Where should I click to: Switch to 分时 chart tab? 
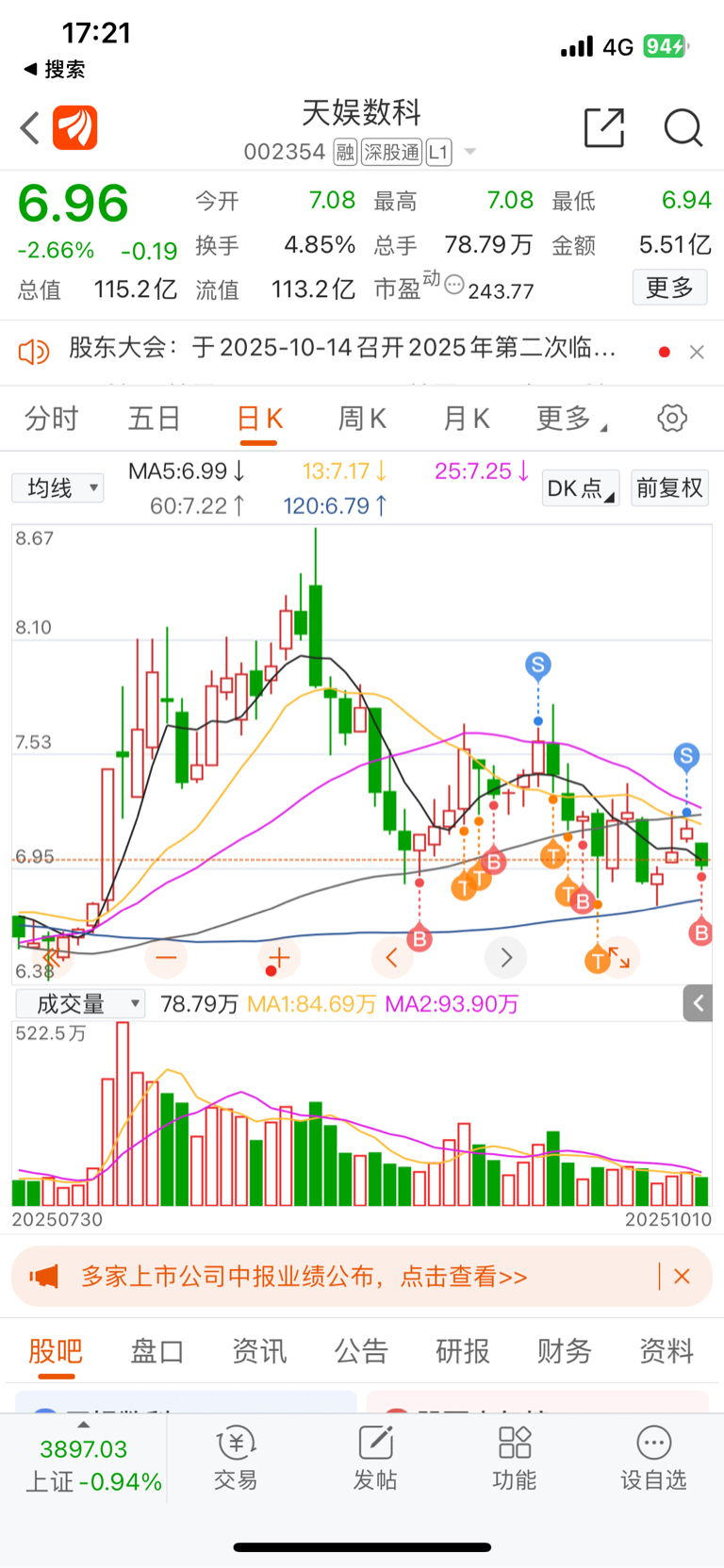[51, 419]
